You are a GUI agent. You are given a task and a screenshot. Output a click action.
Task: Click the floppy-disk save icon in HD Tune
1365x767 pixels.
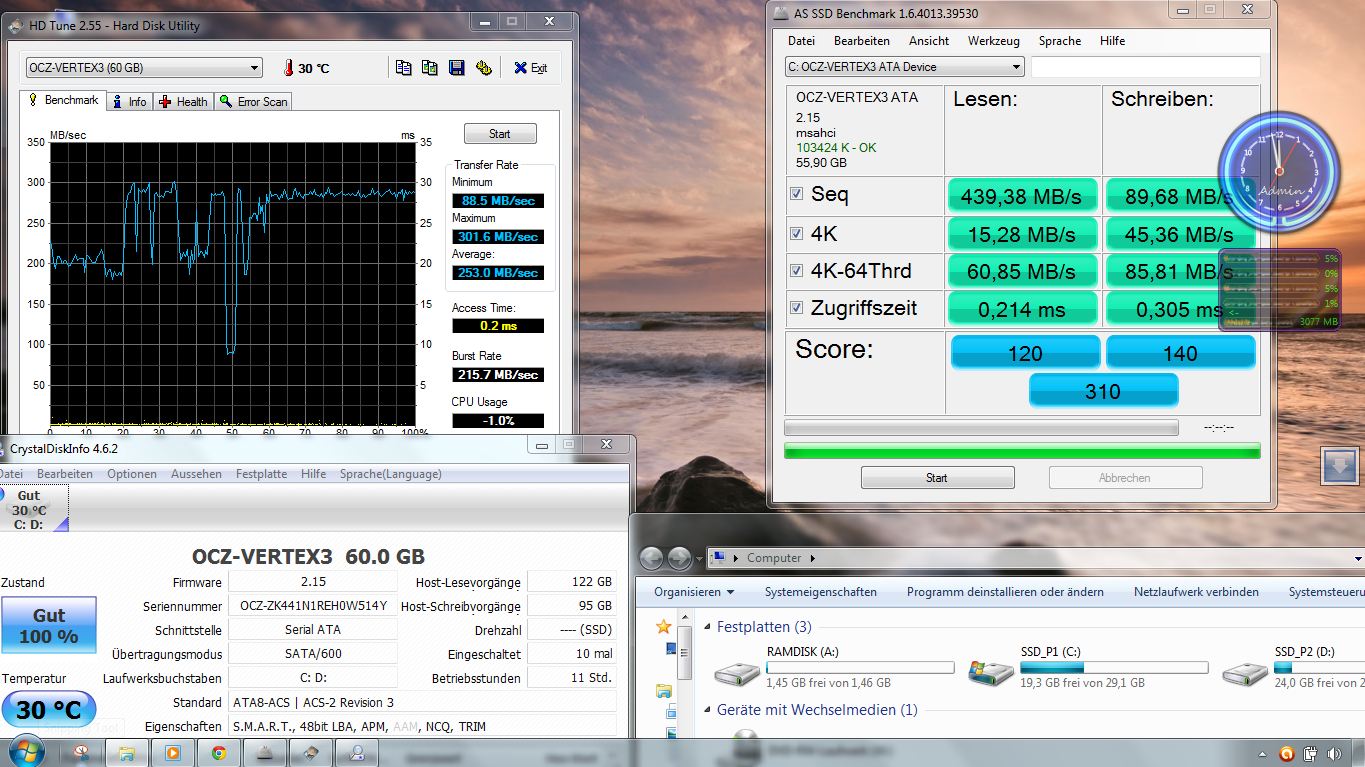pyautogui.click(x=456, y=68)
